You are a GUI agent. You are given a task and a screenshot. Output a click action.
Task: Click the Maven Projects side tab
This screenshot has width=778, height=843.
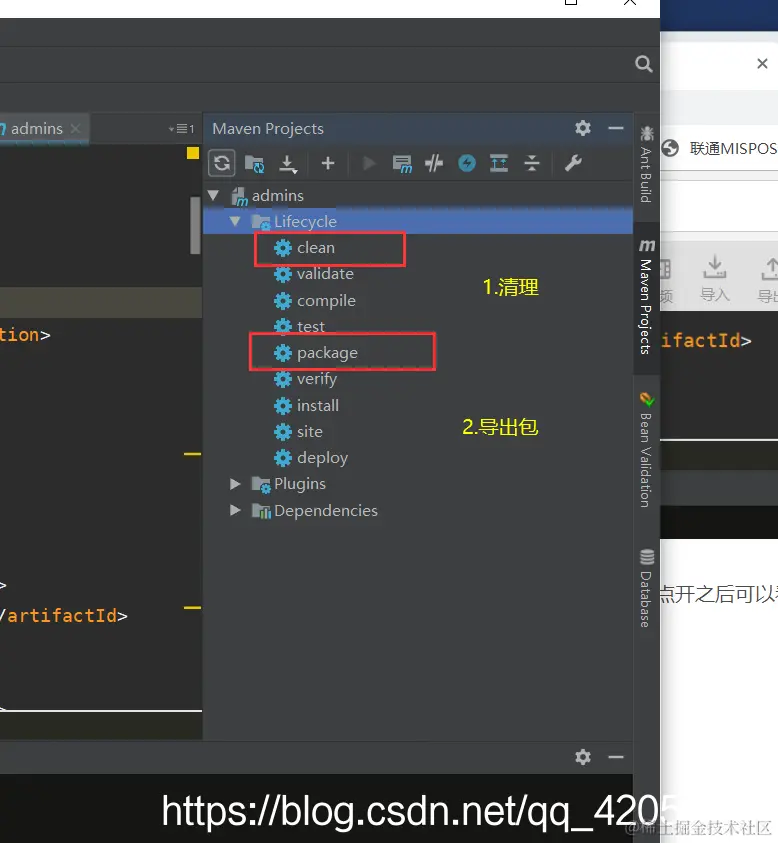(646, 297)
